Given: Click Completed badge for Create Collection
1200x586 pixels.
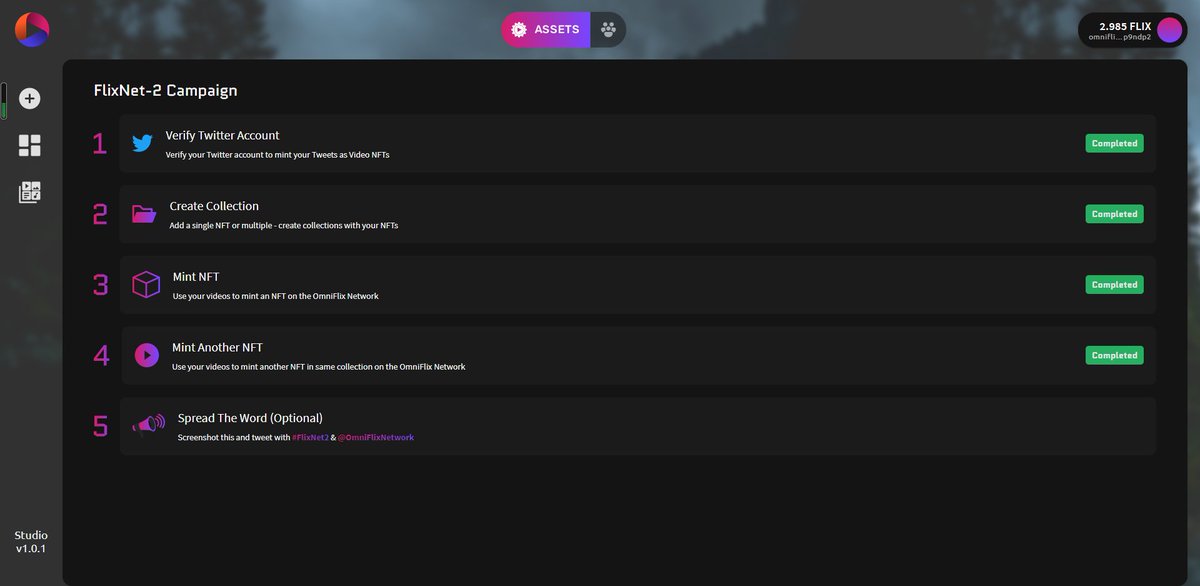Looking at the screenshot, I should coord(1115,214).
